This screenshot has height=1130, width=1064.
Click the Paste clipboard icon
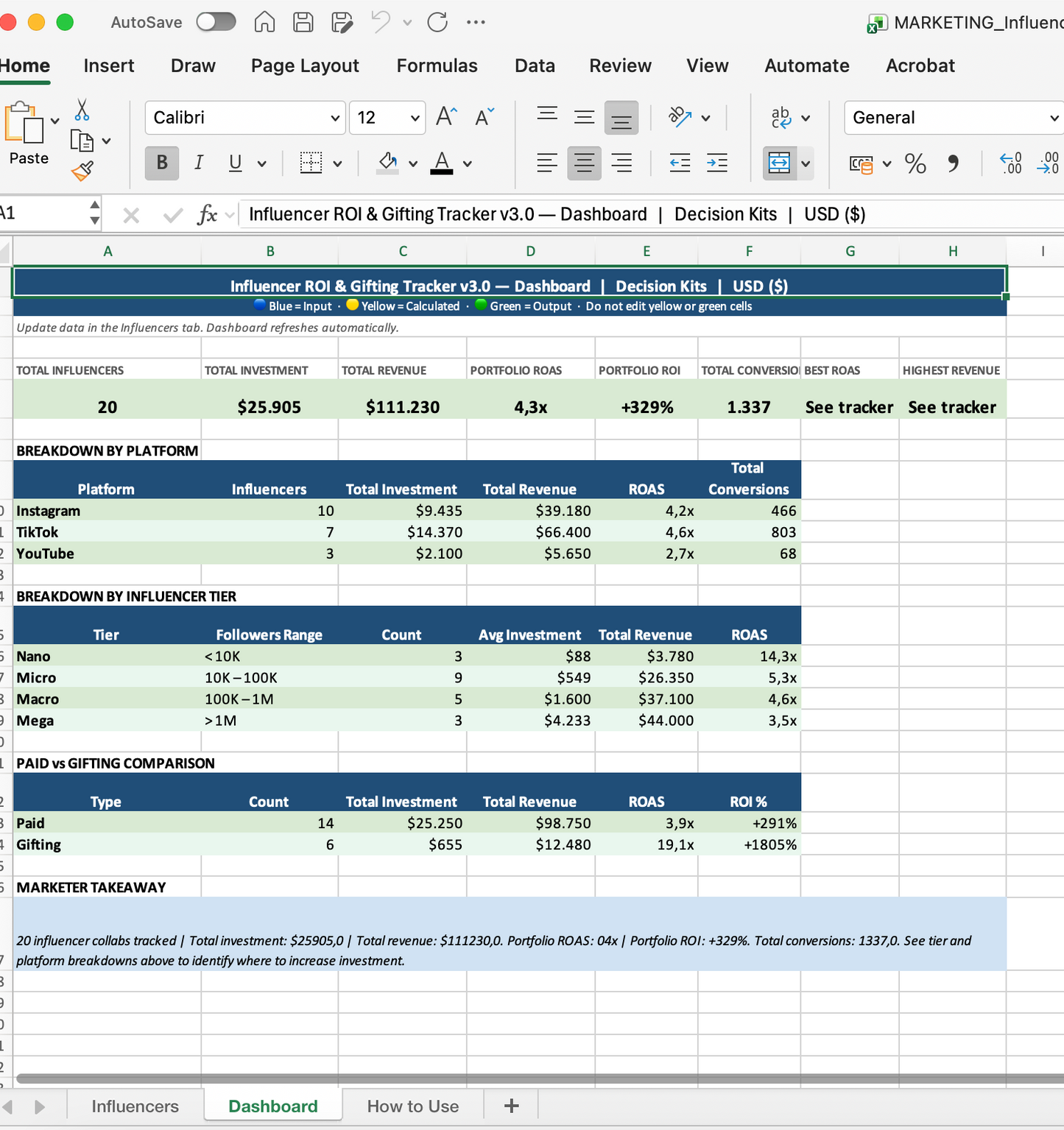tap(24, 122)
